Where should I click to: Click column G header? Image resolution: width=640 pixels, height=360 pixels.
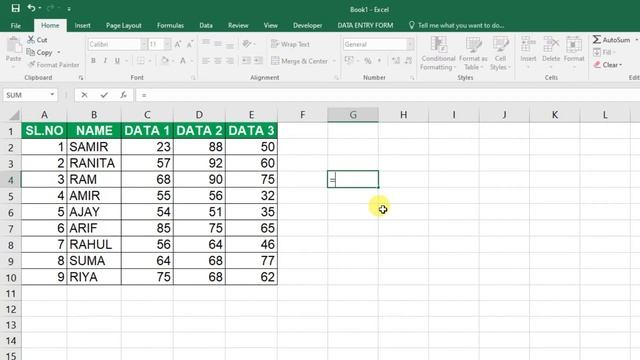[x=353, y=115]
